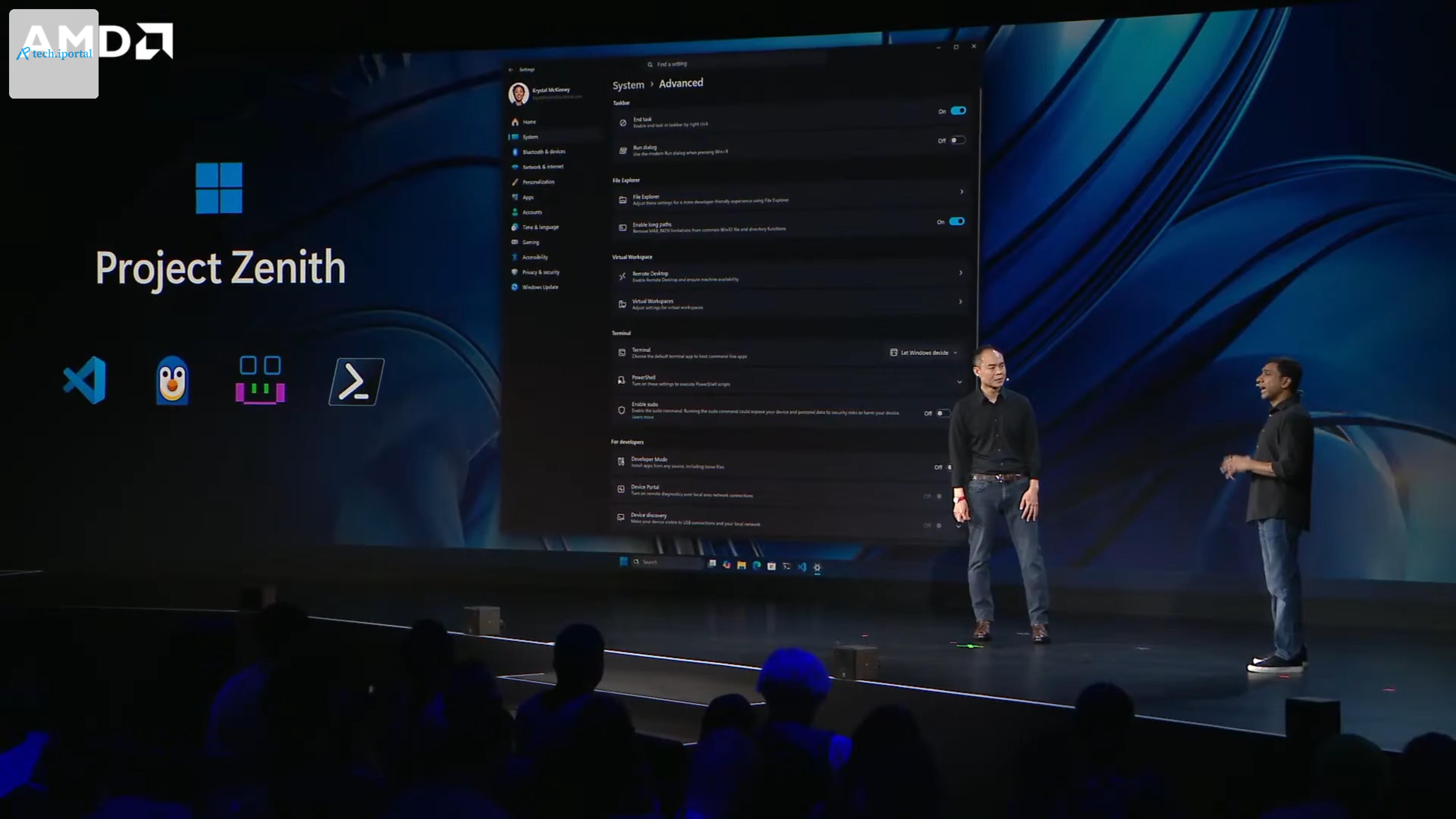Image resolution: width=1456 pixels, height=819 pixels.
Task: Expand the PowerShell settings section
Action: 960,382
